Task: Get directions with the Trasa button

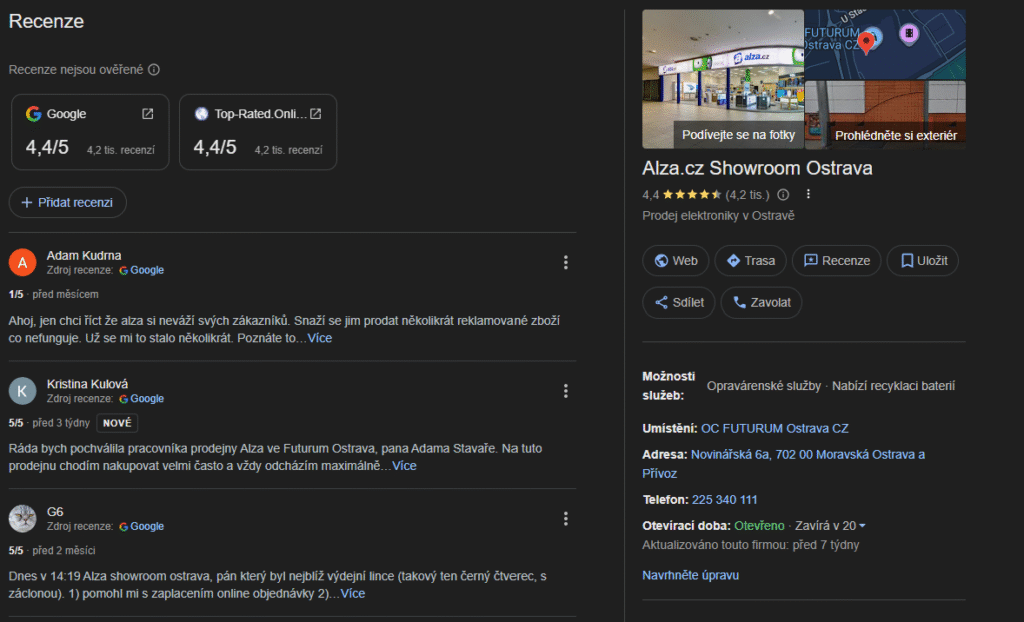Action: tap(751, 261)
